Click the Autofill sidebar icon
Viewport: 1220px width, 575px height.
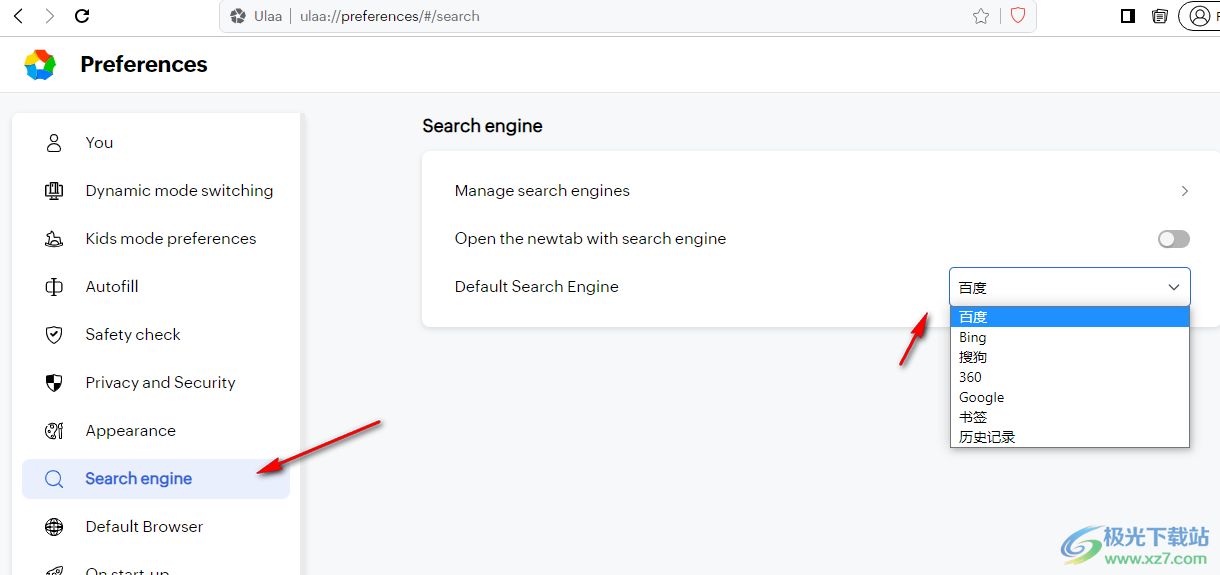coord(54,286)
